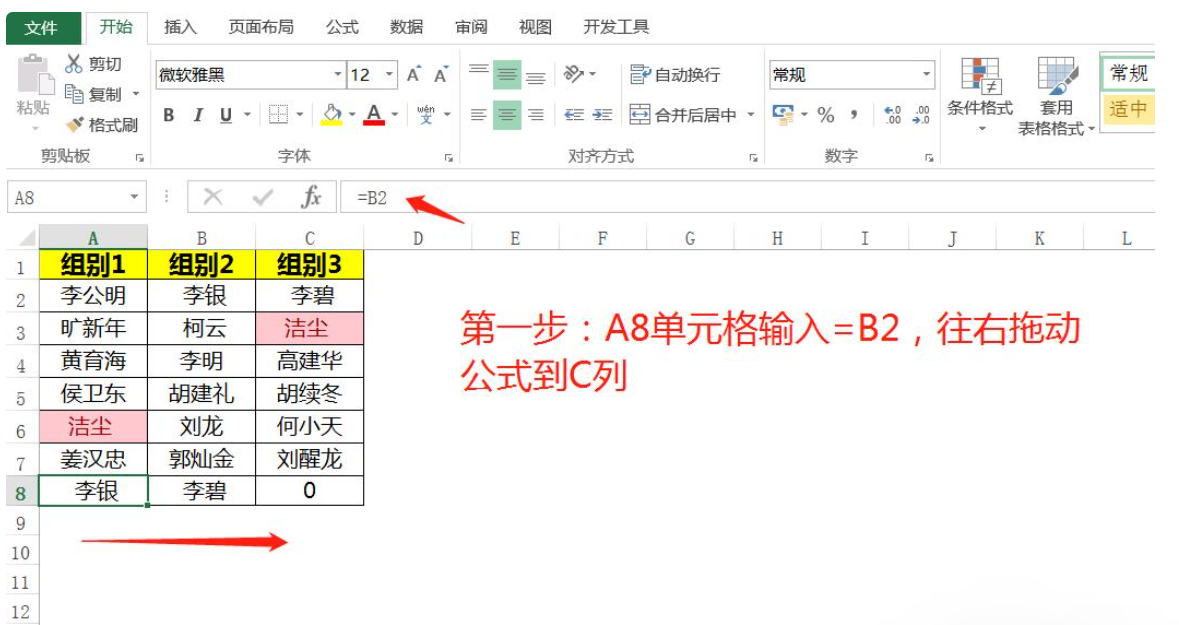Click the Insert Function fx icon

pos(311,197)
